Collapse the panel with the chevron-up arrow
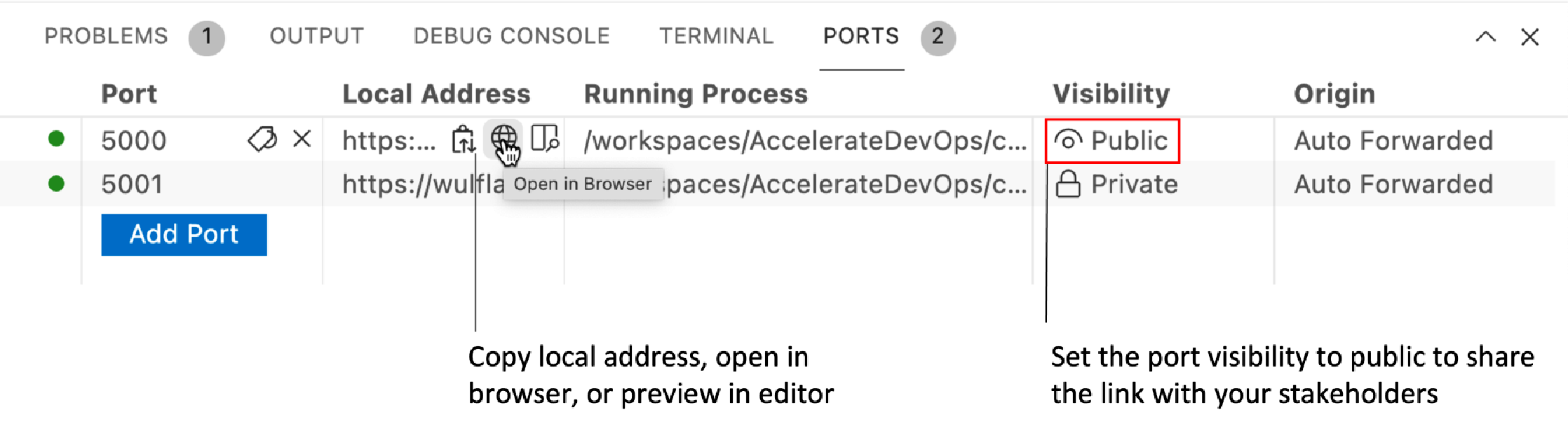This screenshot has width=1568, height=431. coord(1485,36)
